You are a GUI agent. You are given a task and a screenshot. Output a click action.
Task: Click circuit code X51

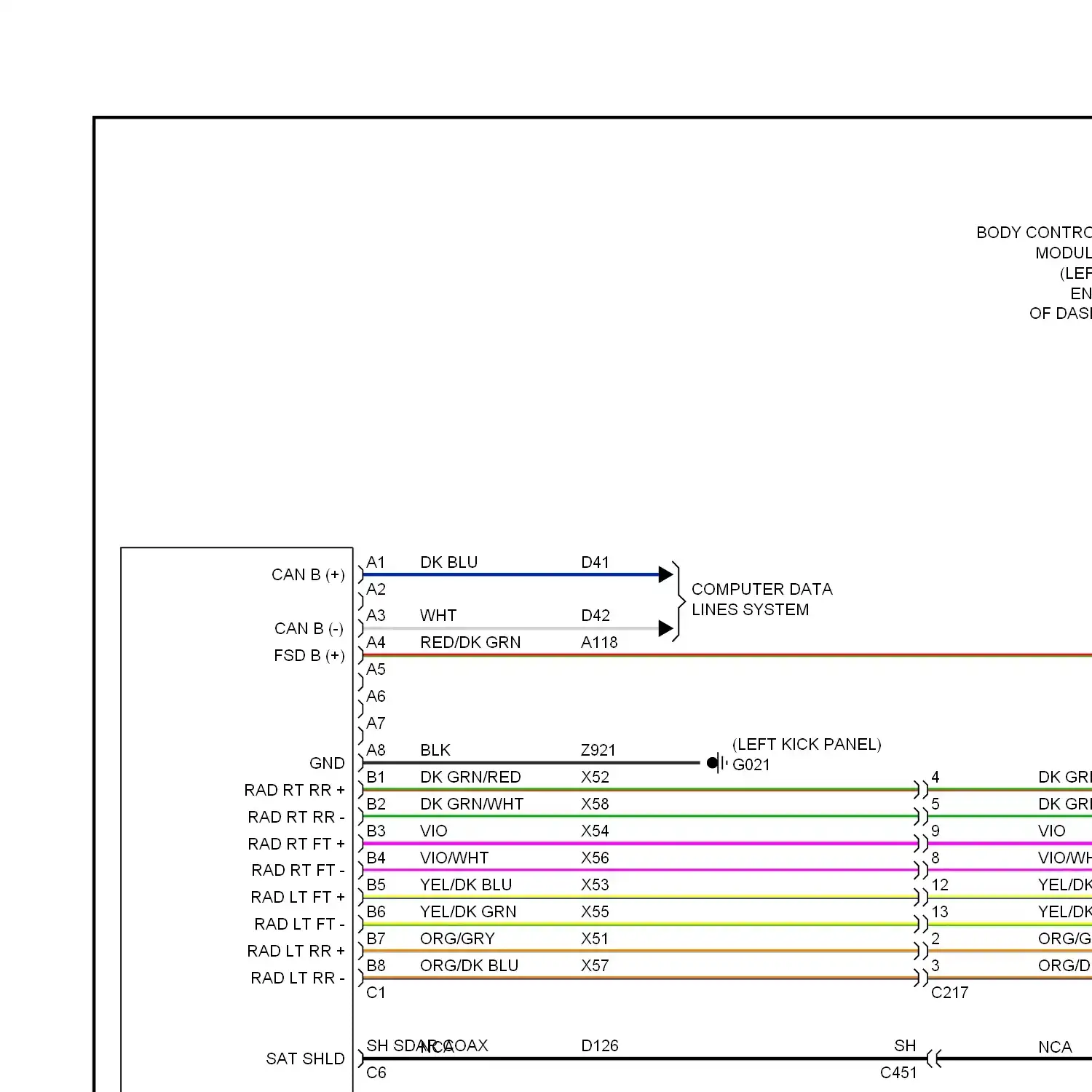(x=595, y=938)
